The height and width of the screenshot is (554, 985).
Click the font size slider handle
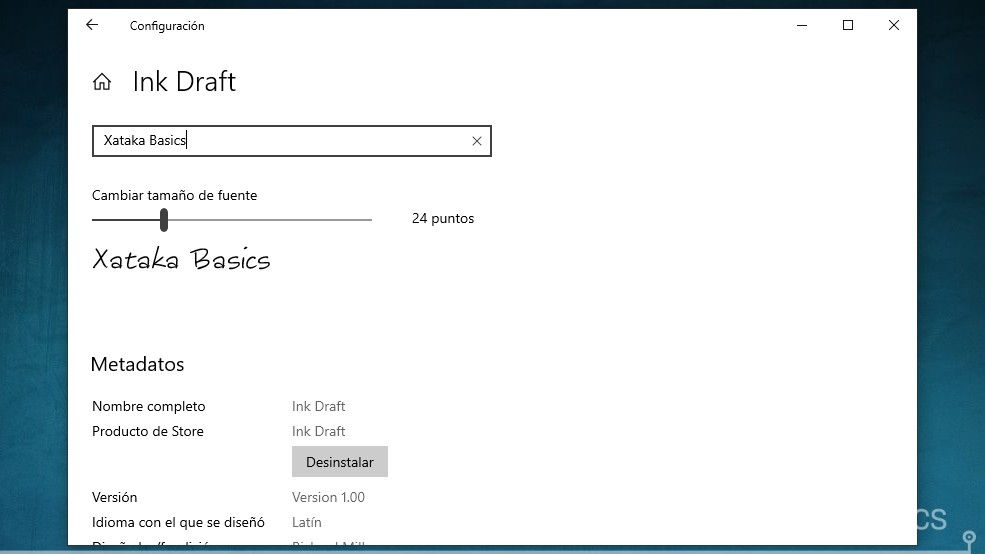164,220
